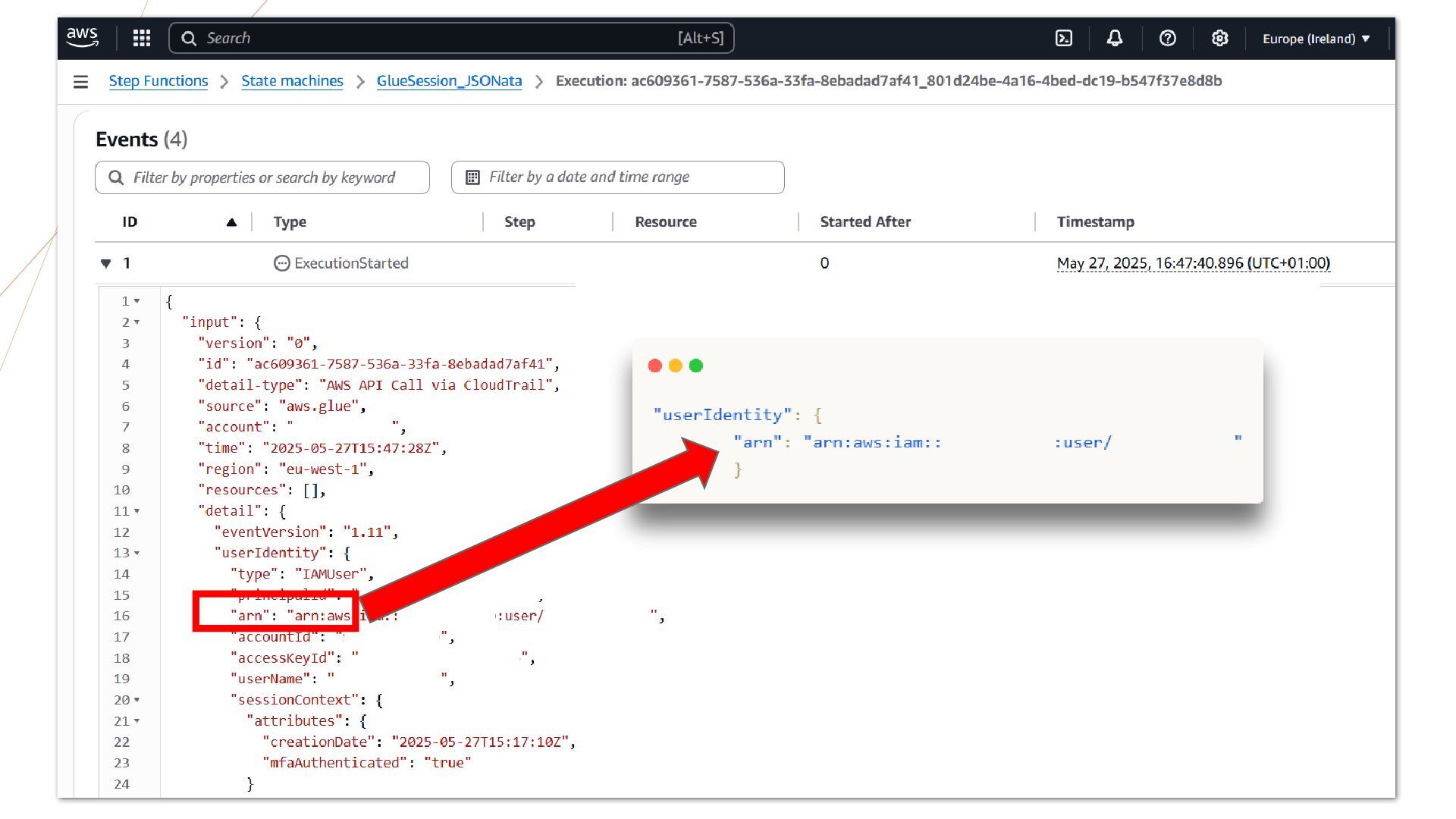The height and width of the screenshot is (819, 1456).
Task: Click the red close dot in code snippet
Action: point(655,366)
